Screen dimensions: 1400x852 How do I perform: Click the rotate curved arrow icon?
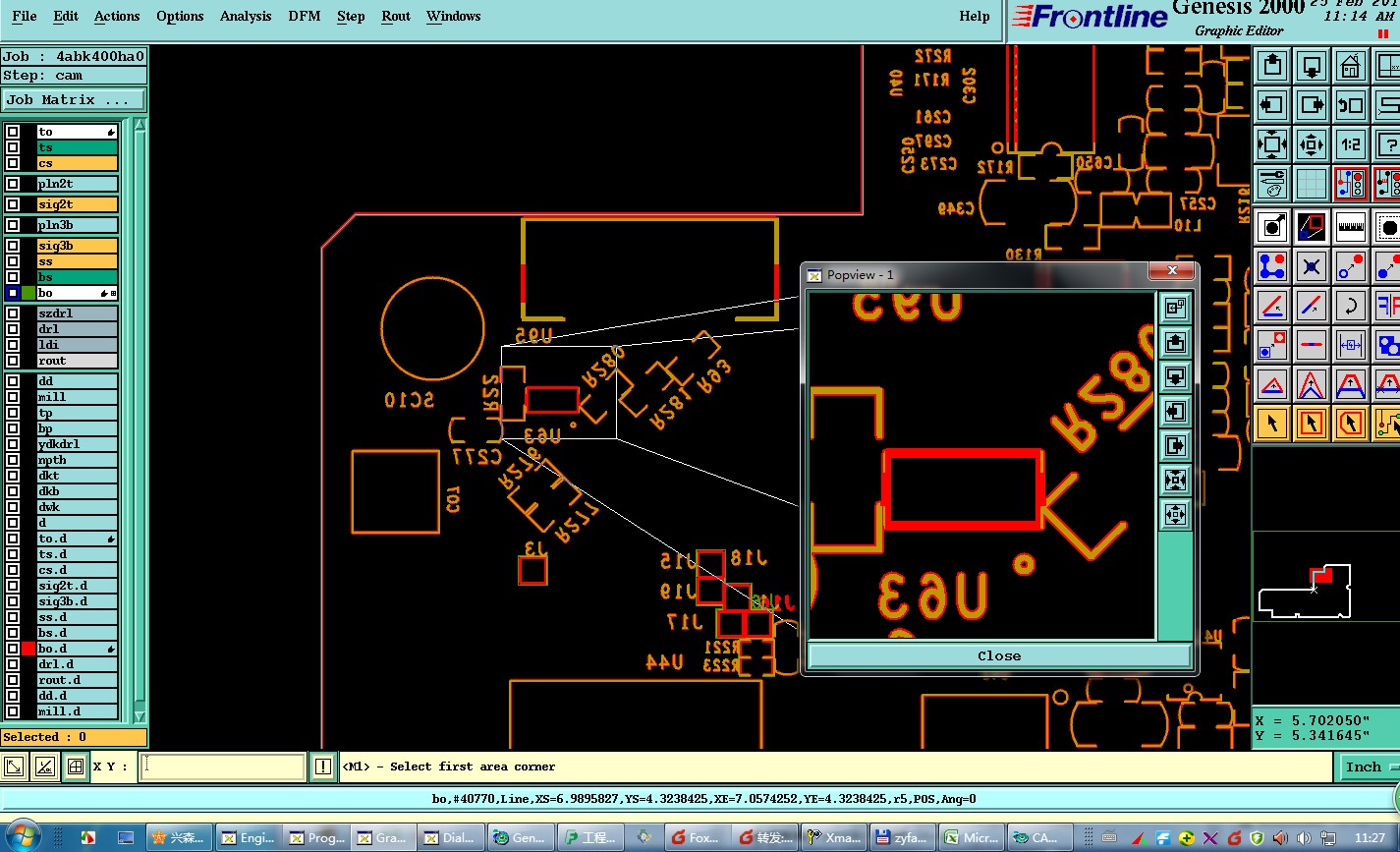tap(1351, 306)
